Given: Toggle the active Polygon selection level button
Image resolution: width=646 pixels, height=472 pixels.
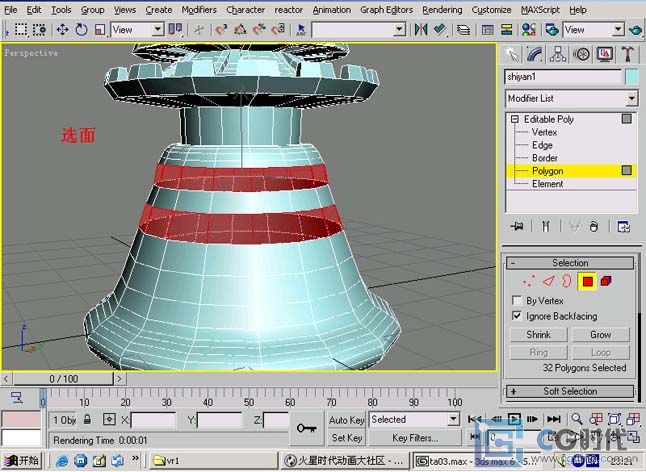Looking at the screenshot, I should click(x=587, y=282).
